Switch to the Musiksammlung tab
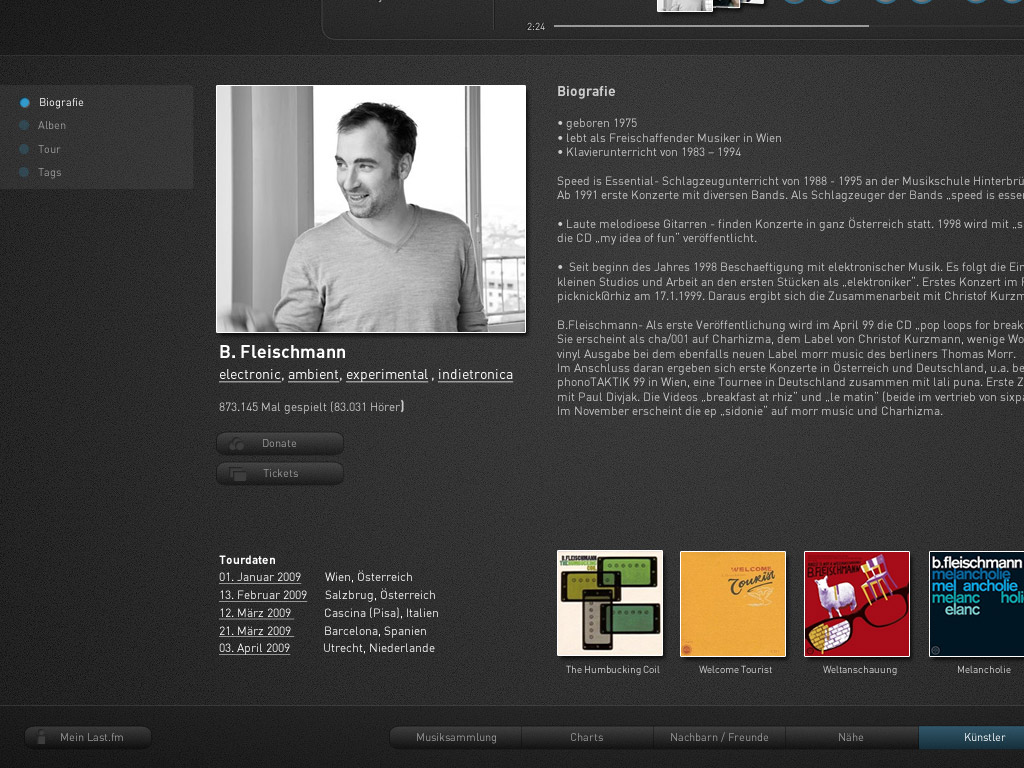Screen dimensions: 1024x768 (456, 737)
